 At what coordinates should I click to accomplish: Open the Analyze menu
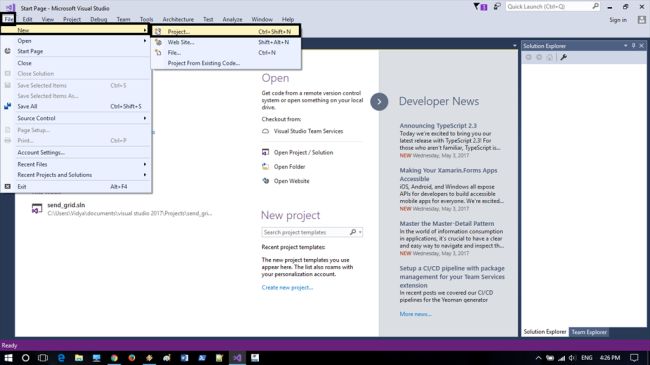tap(233, 19)
